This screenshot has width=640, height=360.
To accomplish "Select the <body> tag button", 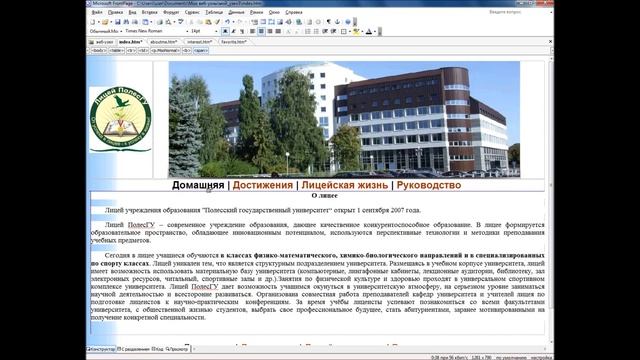I will (99, 51).
